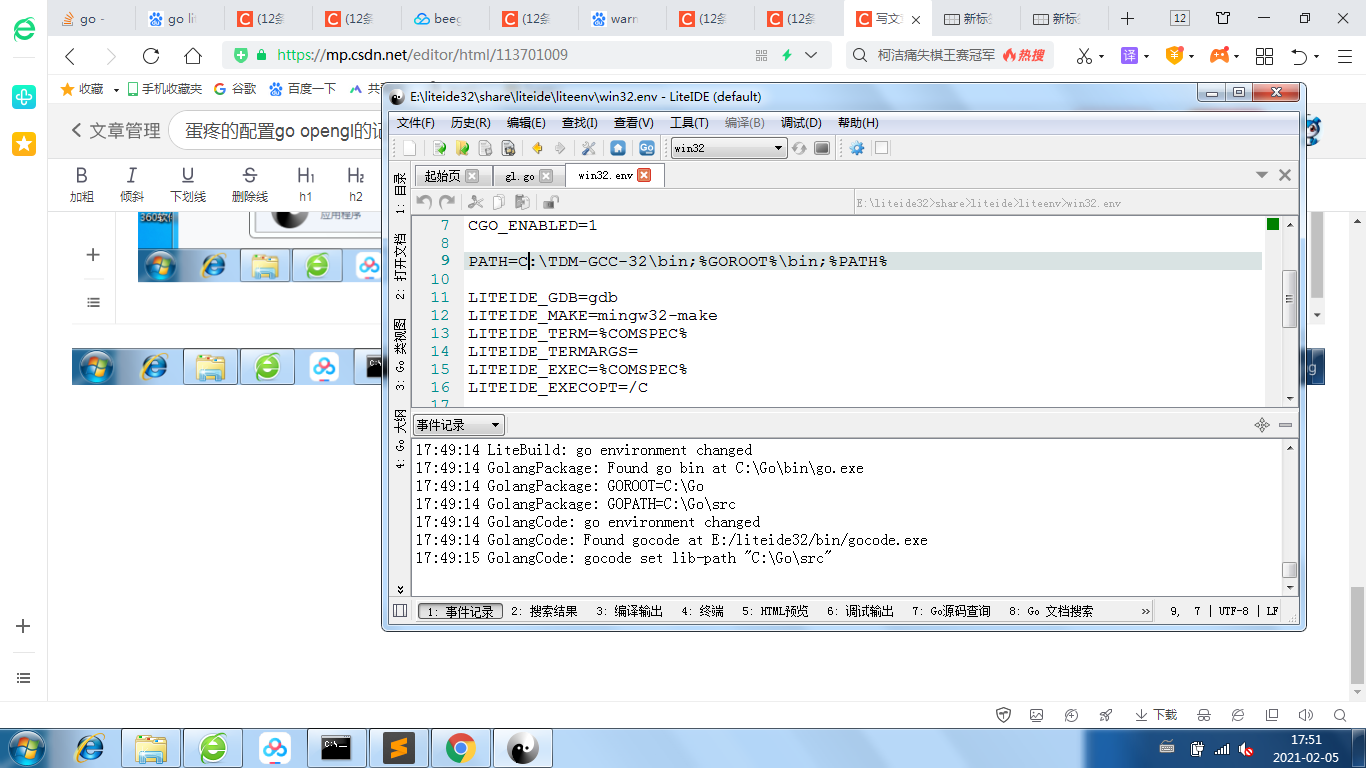
Task: Click the New file icon in LiteIDE toolbar
Action: (409, 148)
